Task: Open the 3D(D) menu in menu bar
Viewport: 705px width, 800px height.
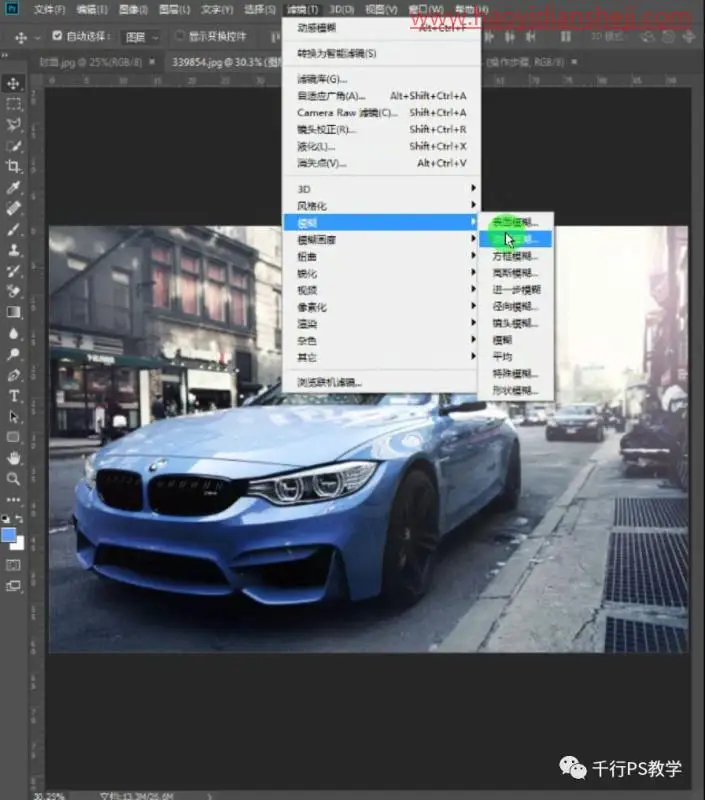Action: tap(341, 9)
